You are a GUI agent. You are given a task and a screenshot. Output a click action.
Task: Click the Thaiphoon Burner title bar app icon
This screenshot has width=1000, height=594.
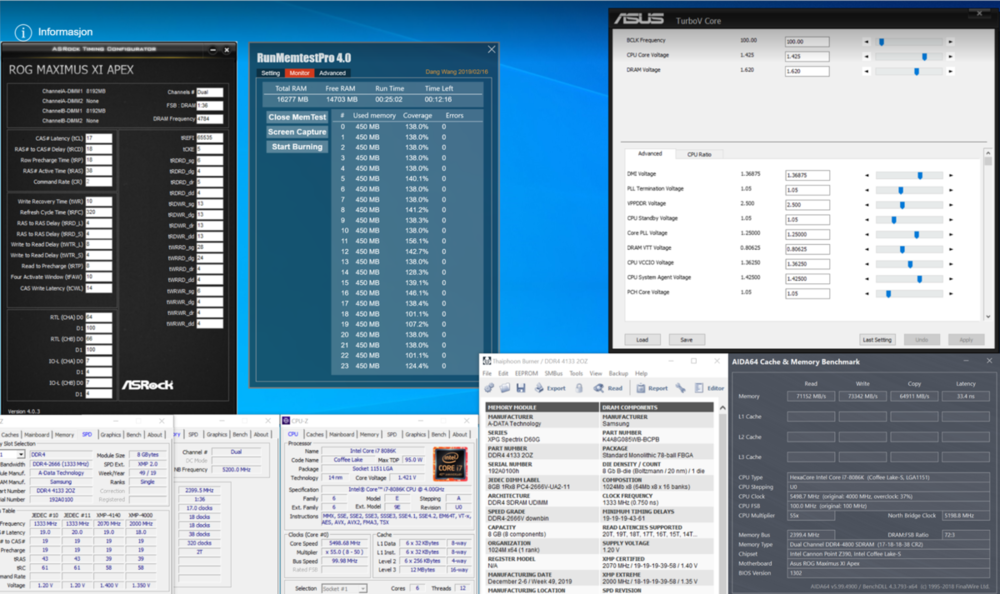487,361
